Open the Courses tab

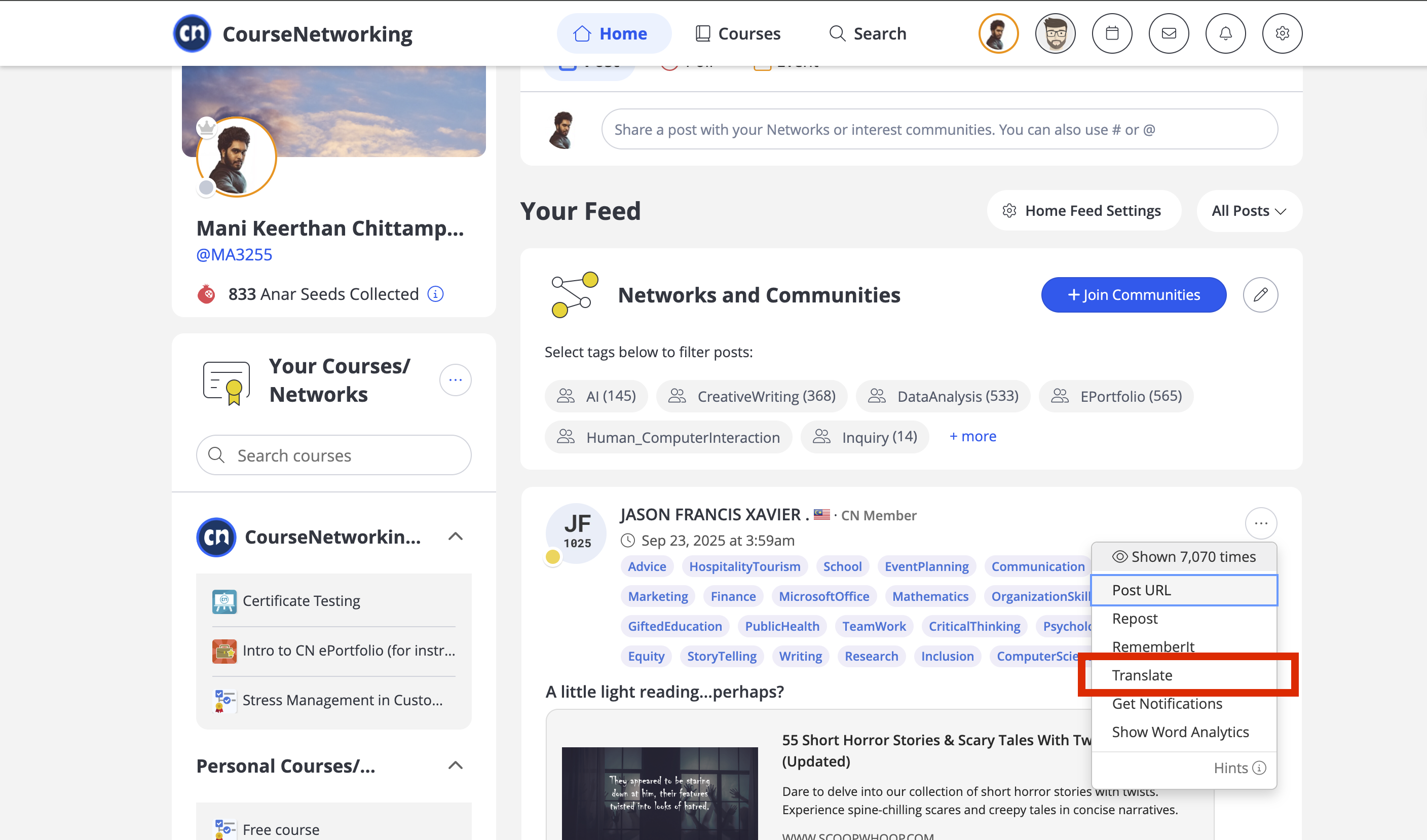(x=737, y=33)
